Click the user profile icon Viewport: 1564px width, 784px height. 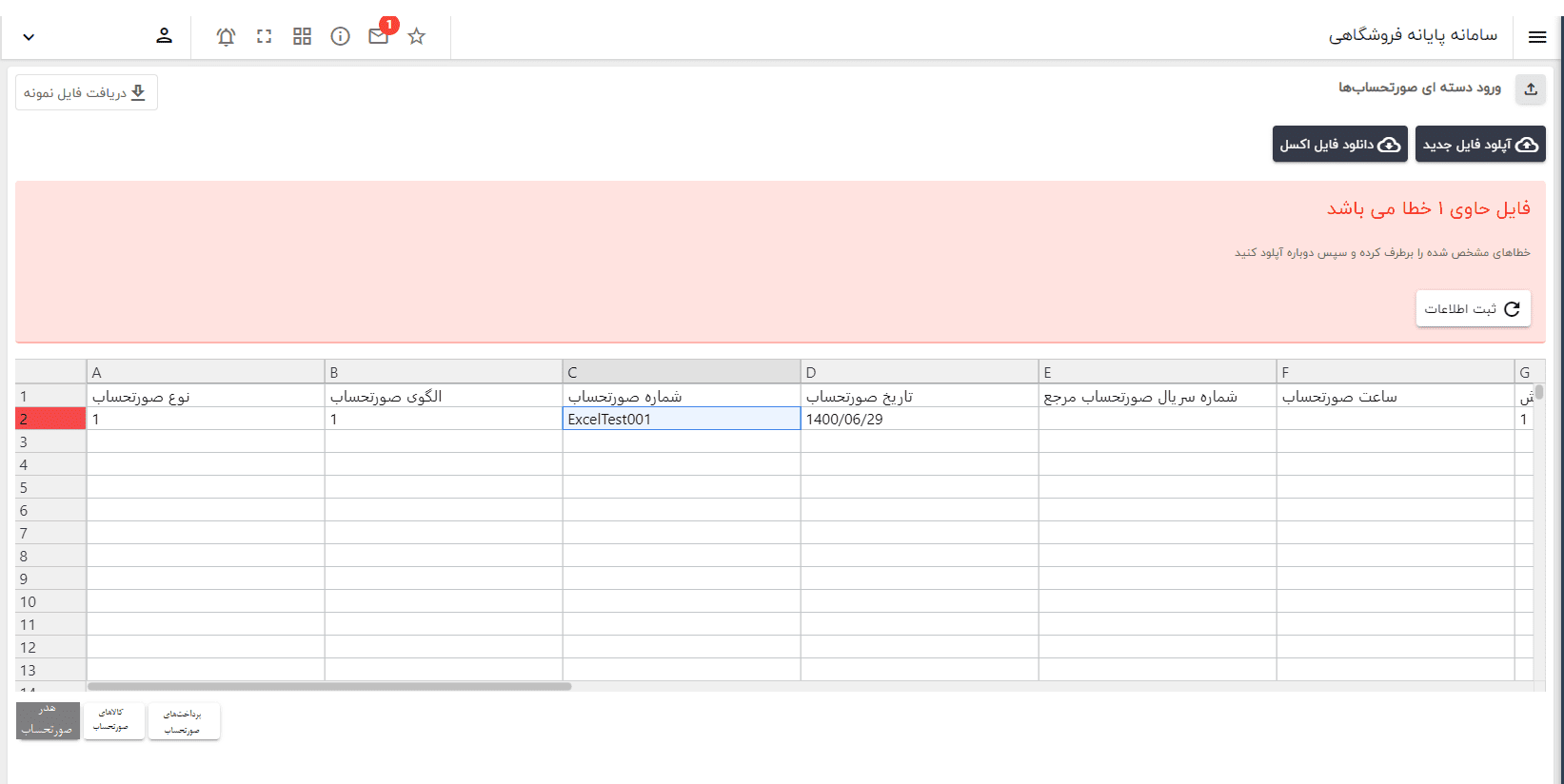pos(164,36)
